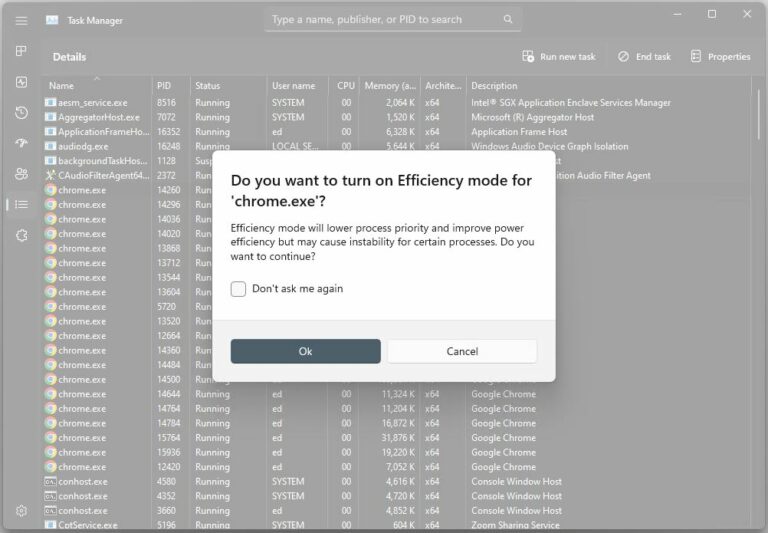Click the Task Manager search box
The image size is (768, 533).
click(x=393, y=19)
